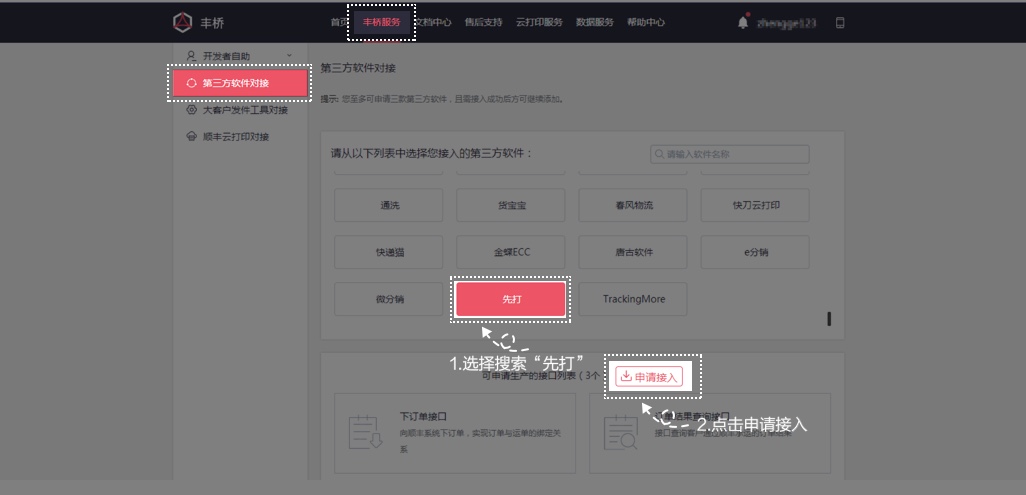Choose the 货宝宝 software button
1026x495 pixels.
point(511,206)
